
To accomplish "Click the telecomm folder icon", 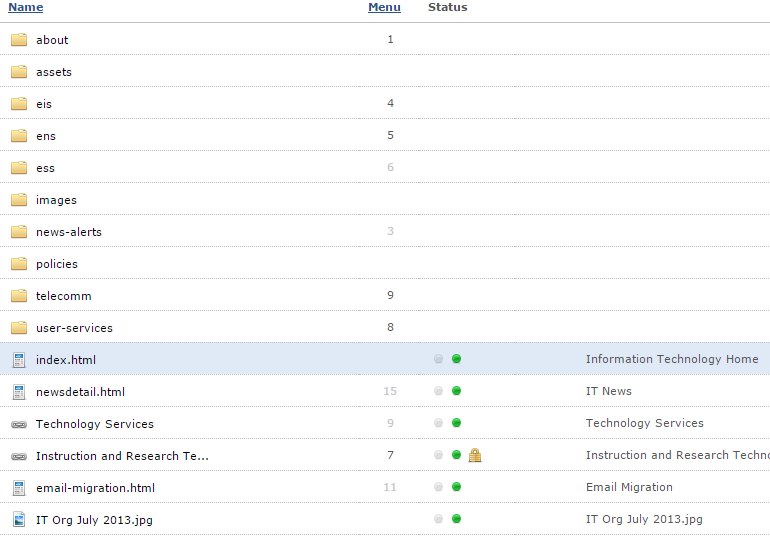I will click(19, 296).
